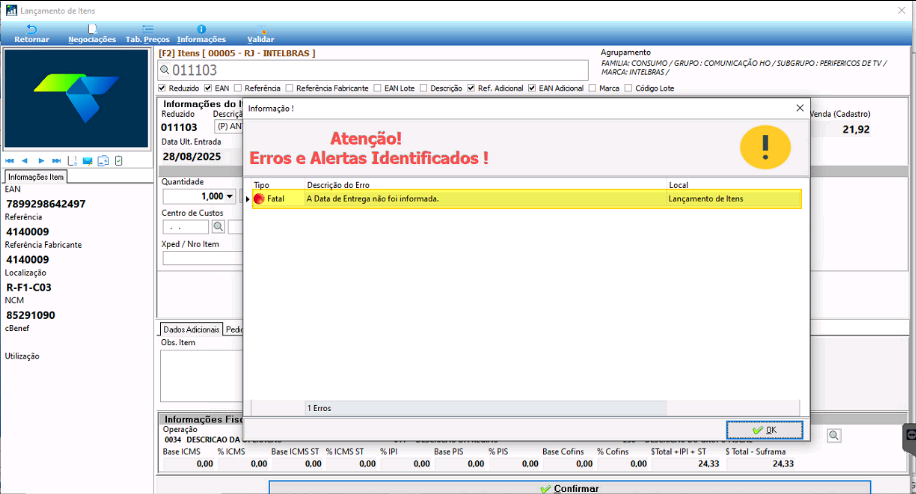Click the document icon below the product image

point(72,161)
